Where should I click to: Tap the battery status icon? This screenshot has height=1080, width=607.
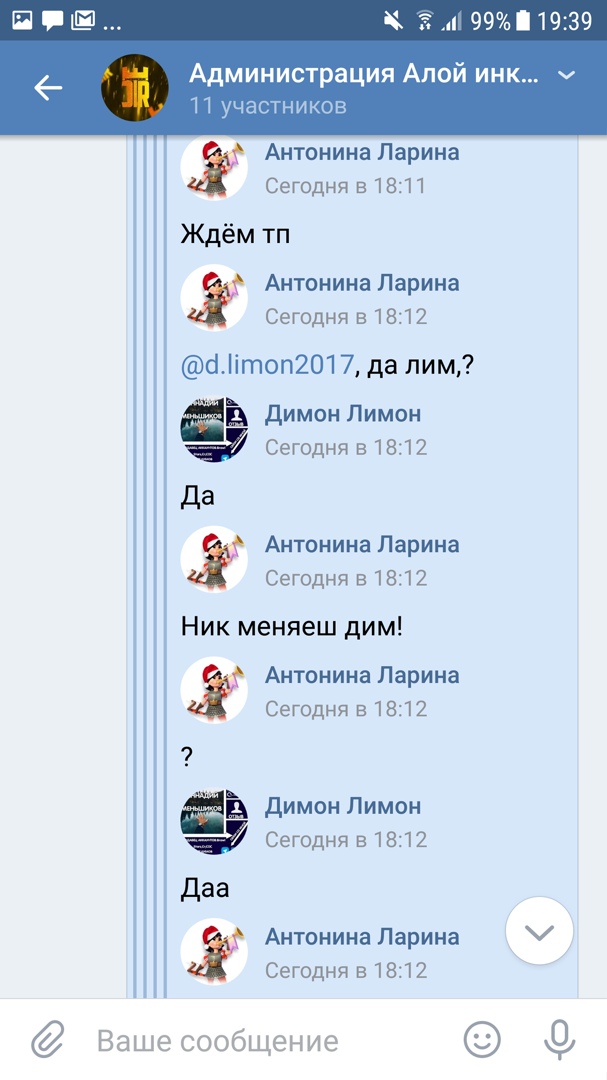click(x=524, y=21)
